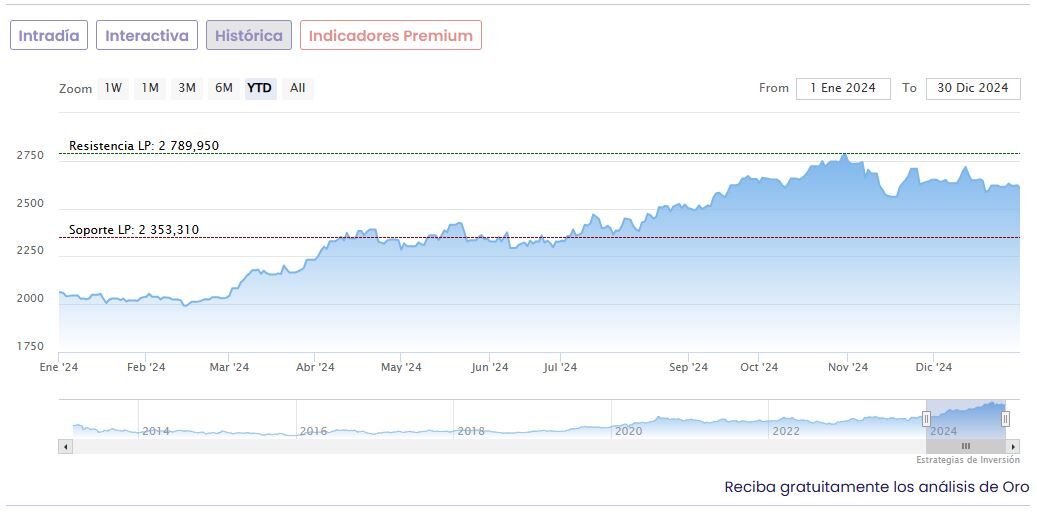Click the right navigator range handle
Image resolution: width=1037 pixels, height=514 pixels.
pyautogui.click(x=1005, y=419)
